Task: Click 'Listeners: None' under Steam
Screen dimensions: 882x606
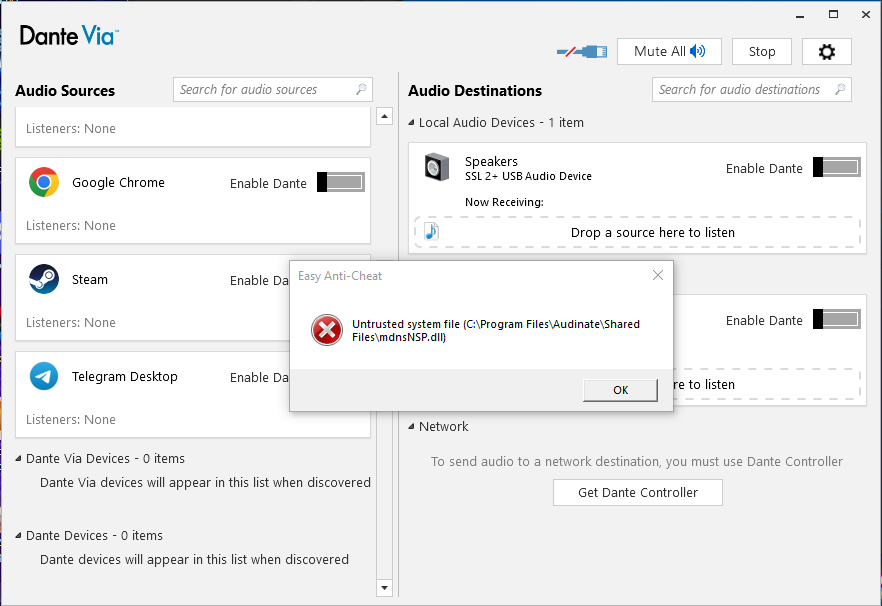Action: [71, 322]
